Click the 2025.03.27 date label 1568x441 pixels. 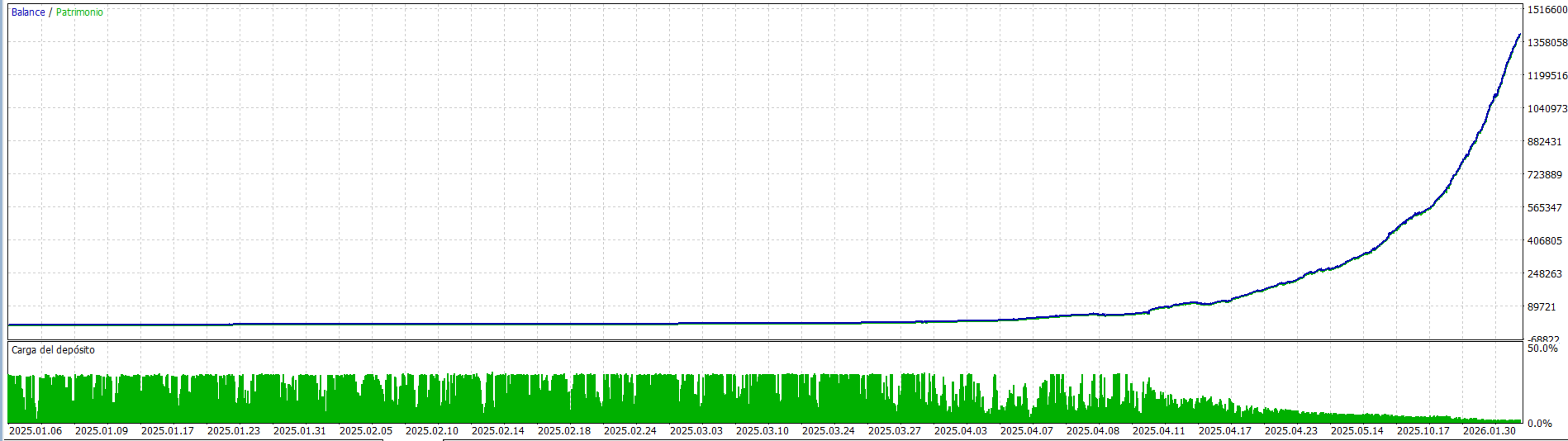point(895,431)
